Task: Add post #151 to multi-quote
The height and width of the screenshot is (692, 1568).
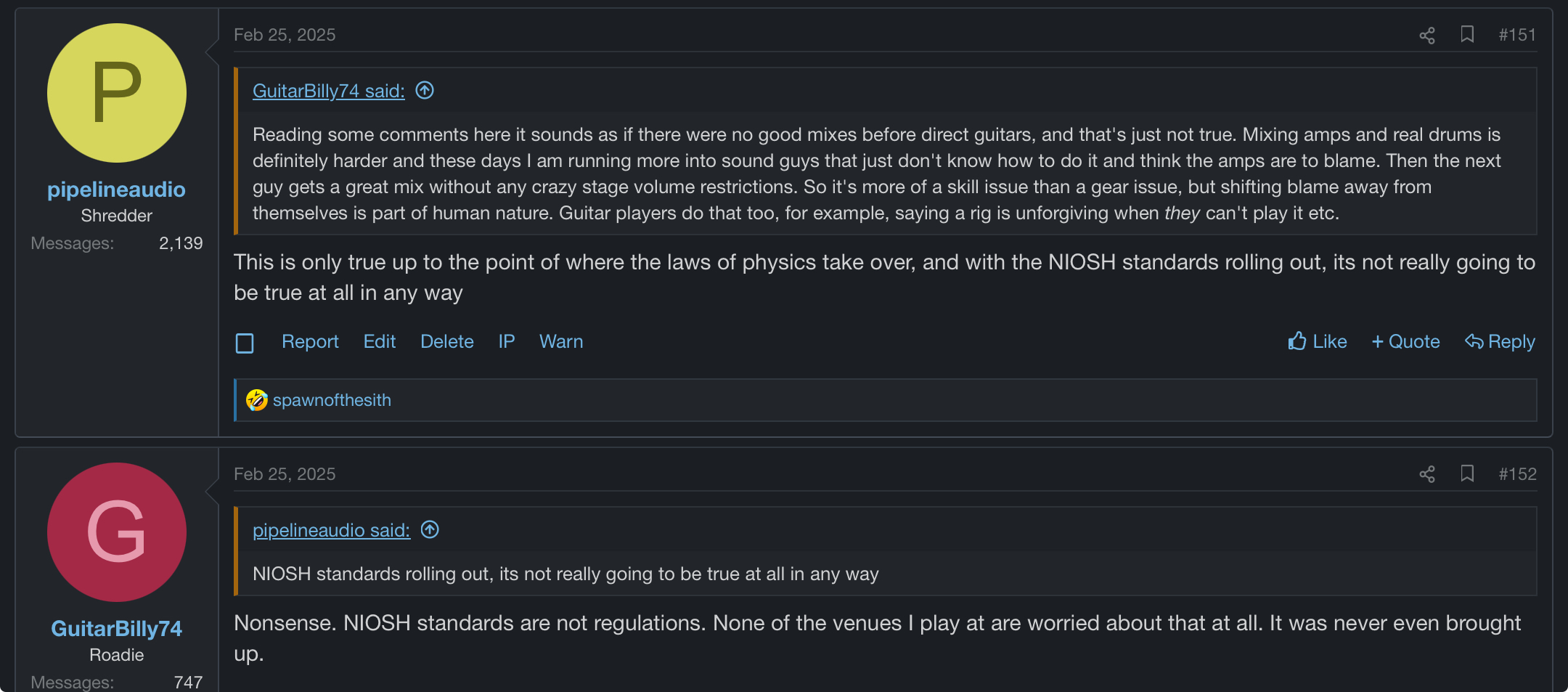Action: click(1405, 341)
